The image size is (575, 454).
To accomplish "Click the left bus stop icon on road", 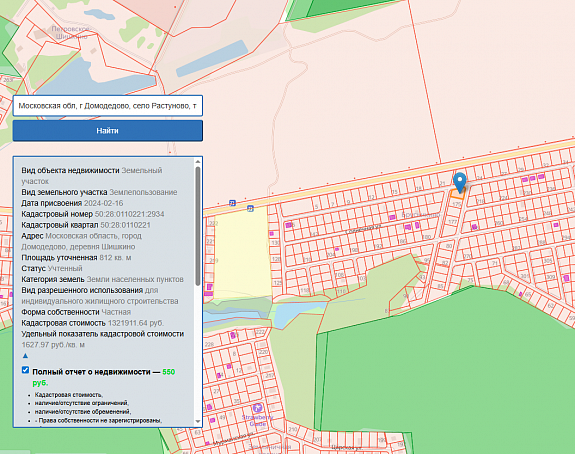I will pos(232,203).
